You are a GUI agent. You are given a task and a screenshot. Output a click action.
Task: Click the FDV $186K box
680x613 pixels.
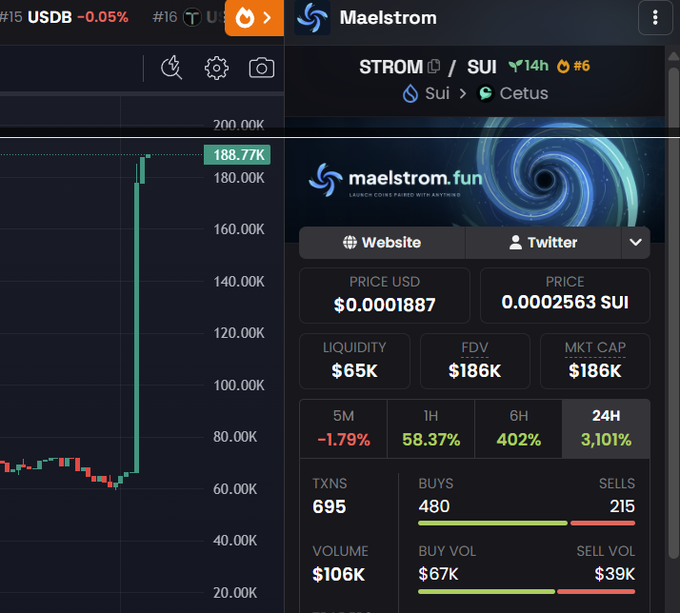pyautogui.click(x=475, y=361)
